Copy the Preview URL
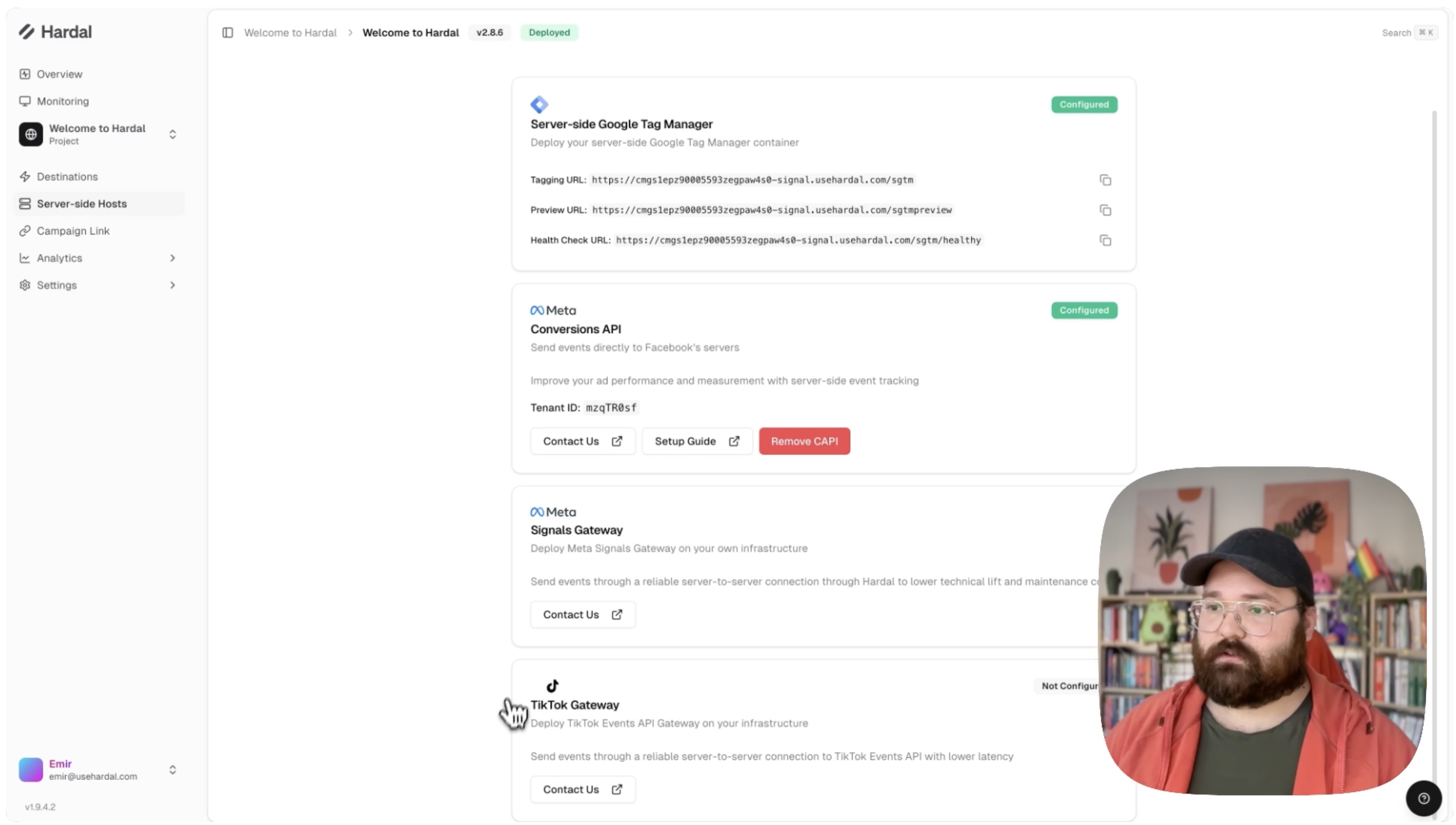1456x825 pixels. point(1105,210)
